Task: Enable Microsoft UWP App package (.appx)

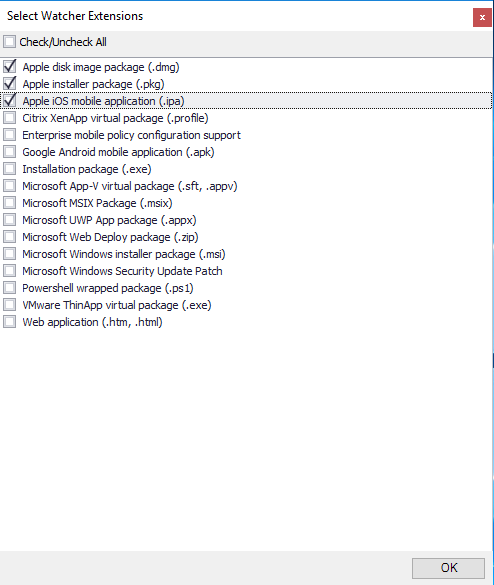Action: pos(9,220)
